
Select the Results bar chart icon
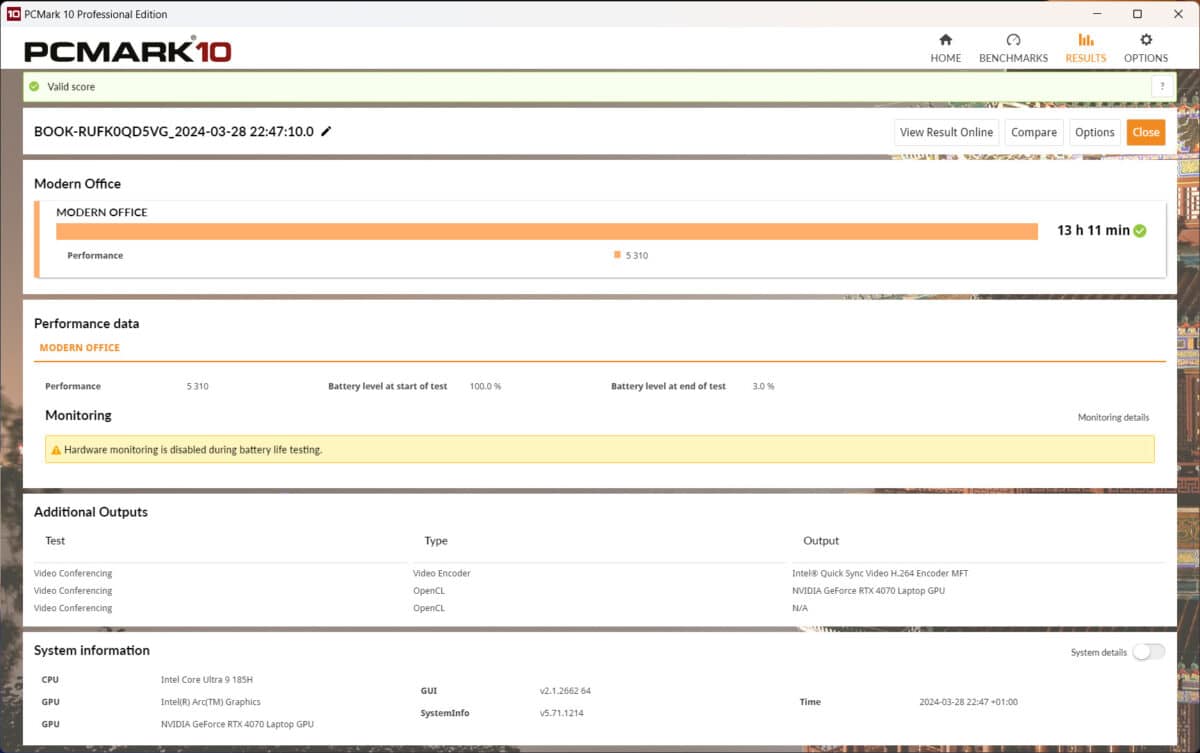pyautogui.click(x=1085, y=40)
